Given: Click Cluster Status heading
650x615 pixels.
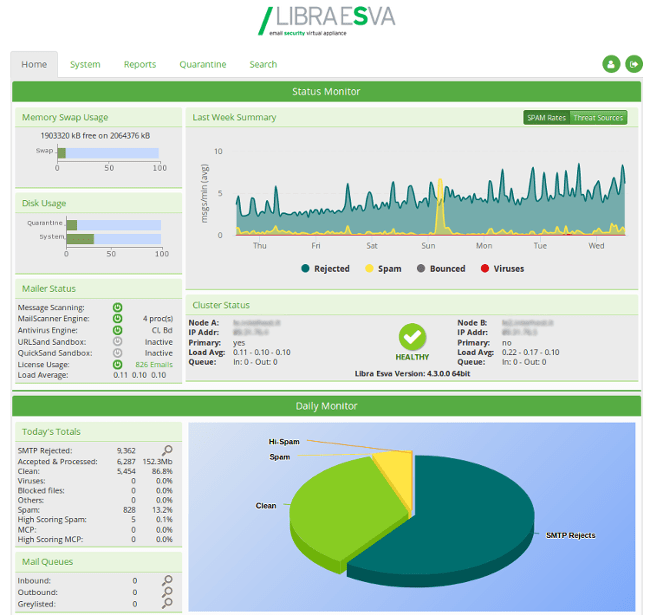Looking at the screenshot, I should [221, 305].
